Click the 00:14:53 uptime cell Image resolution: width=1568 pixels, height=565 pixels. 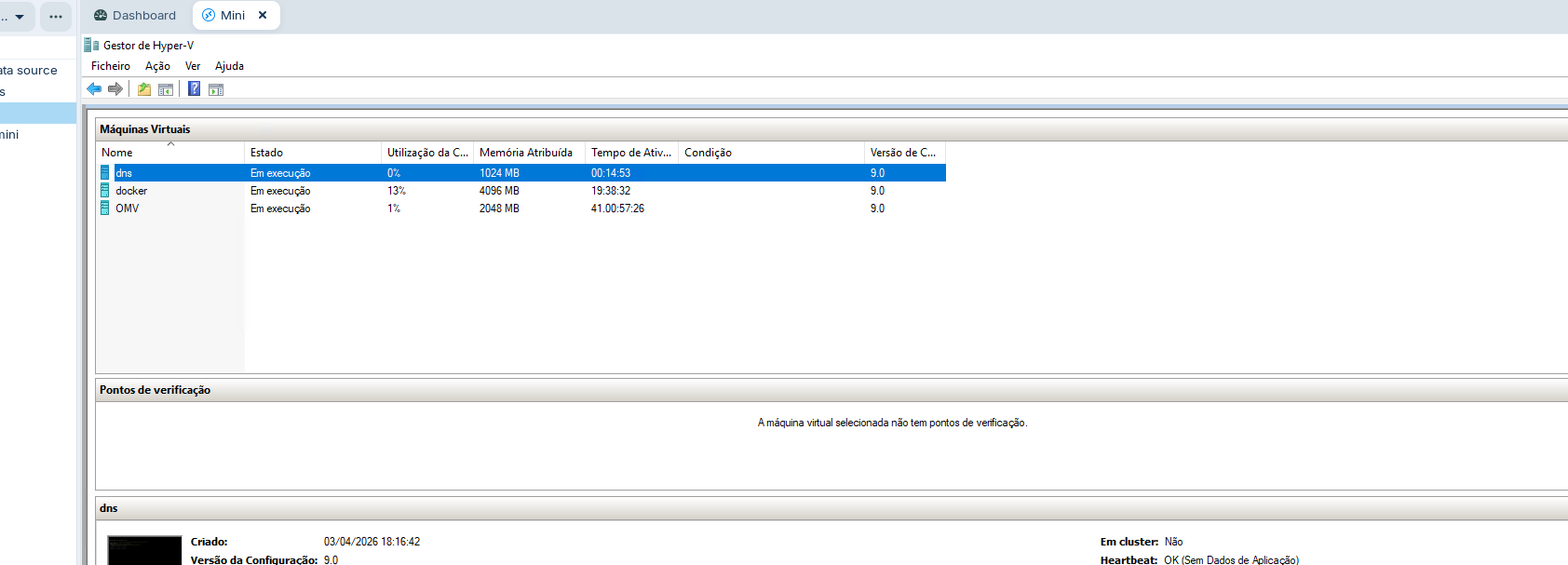[x=611, y=173]
